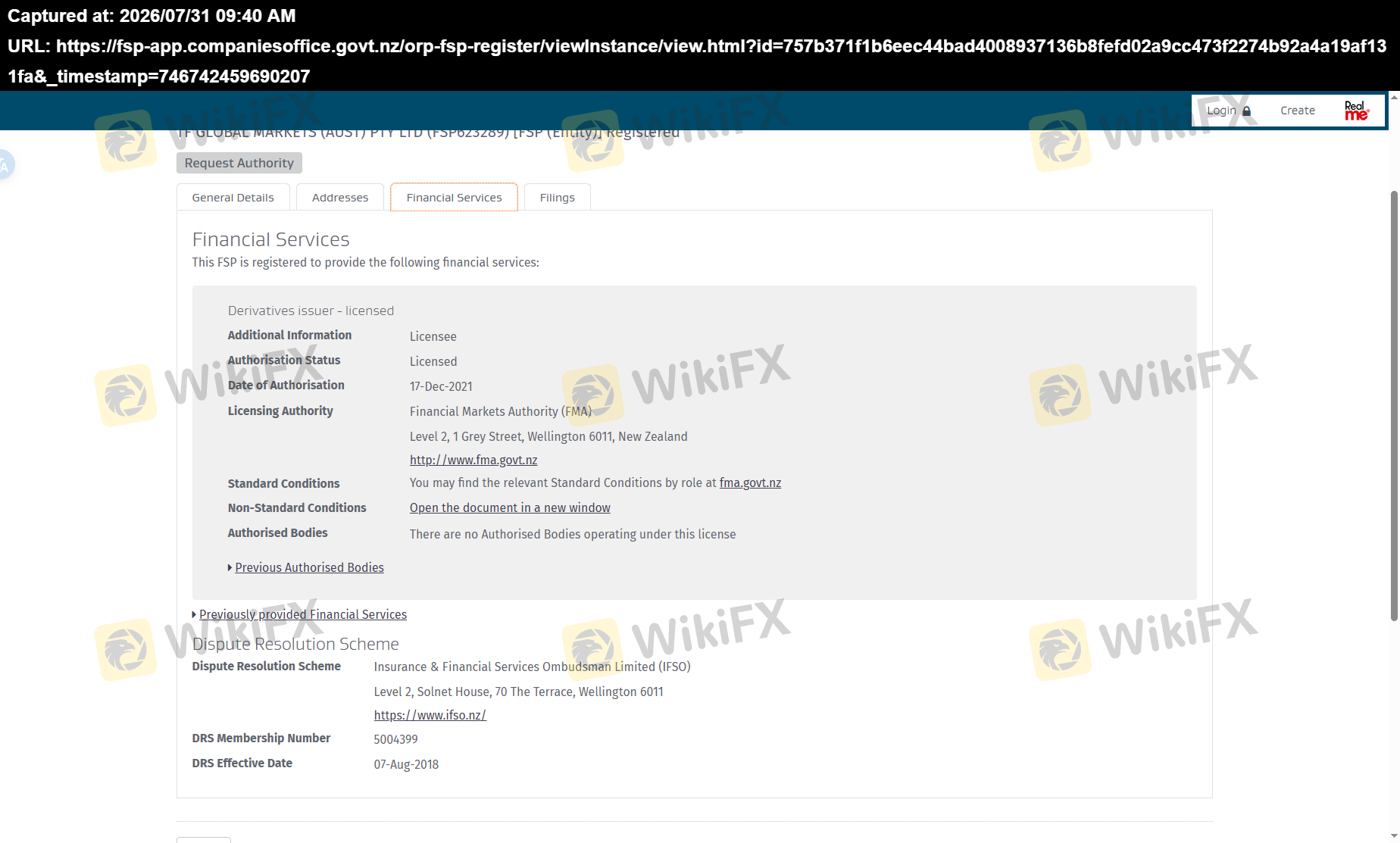1400x843 pixels.
Task: Click the RealMe logo icon
Action: point(1356,111)
